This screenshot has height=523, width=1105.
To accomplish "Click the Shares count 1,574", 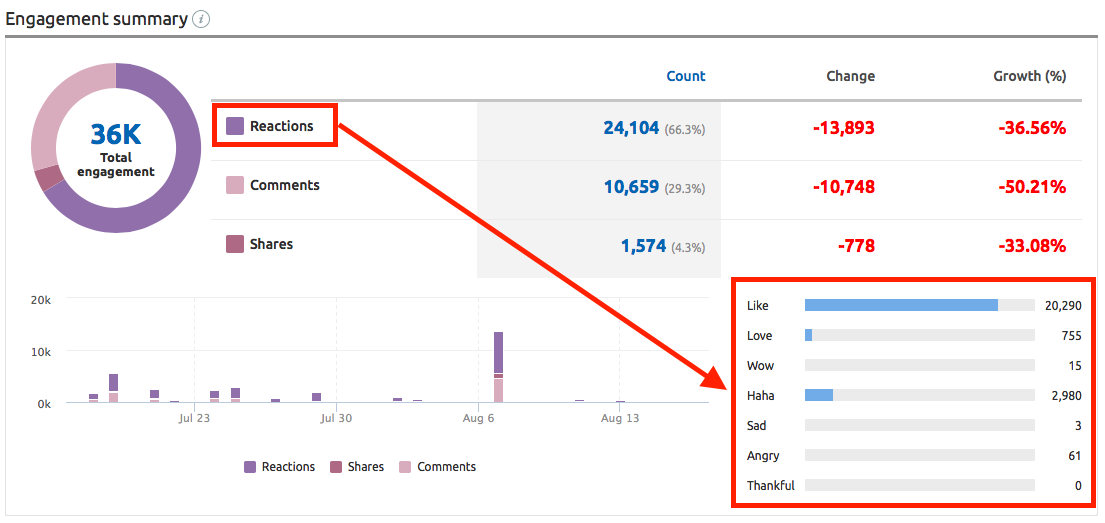I will tap(643, 246).
